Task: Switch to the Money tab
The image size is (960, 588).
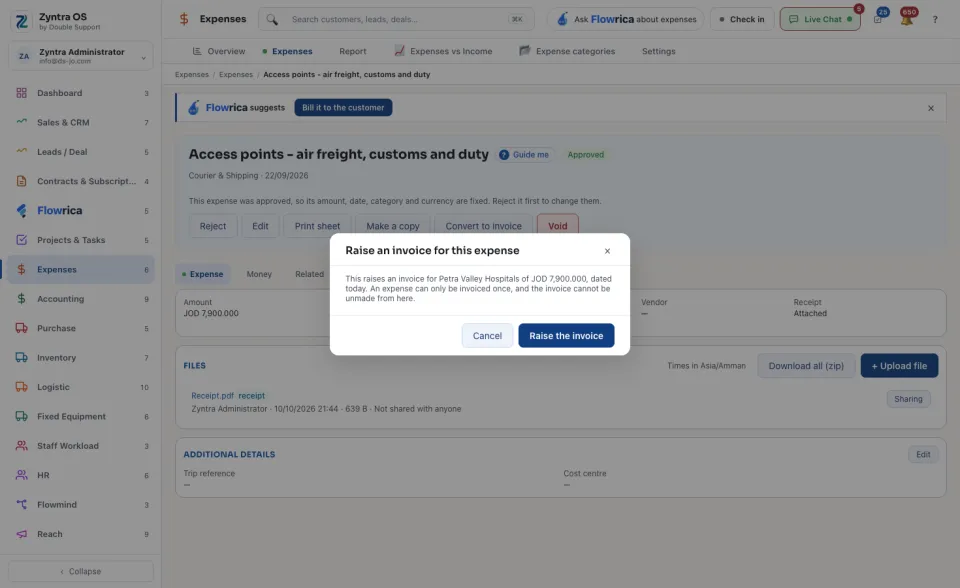Action: click(x=259, y=274)
